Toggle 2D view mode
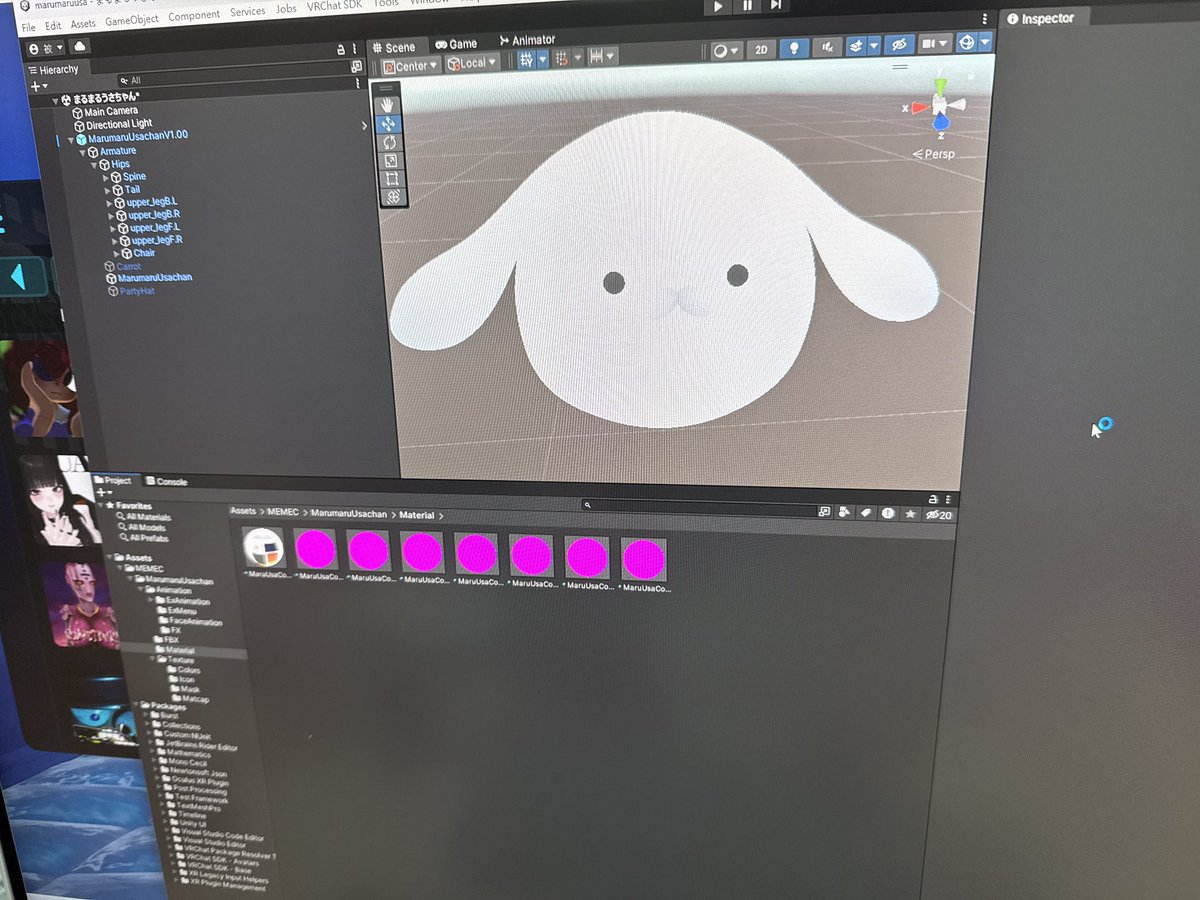 pos(762,50)
